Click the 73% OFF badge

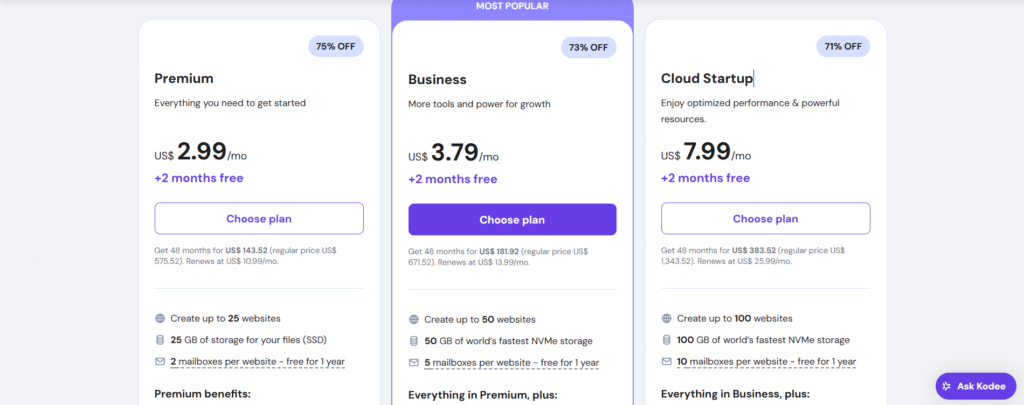588,48
